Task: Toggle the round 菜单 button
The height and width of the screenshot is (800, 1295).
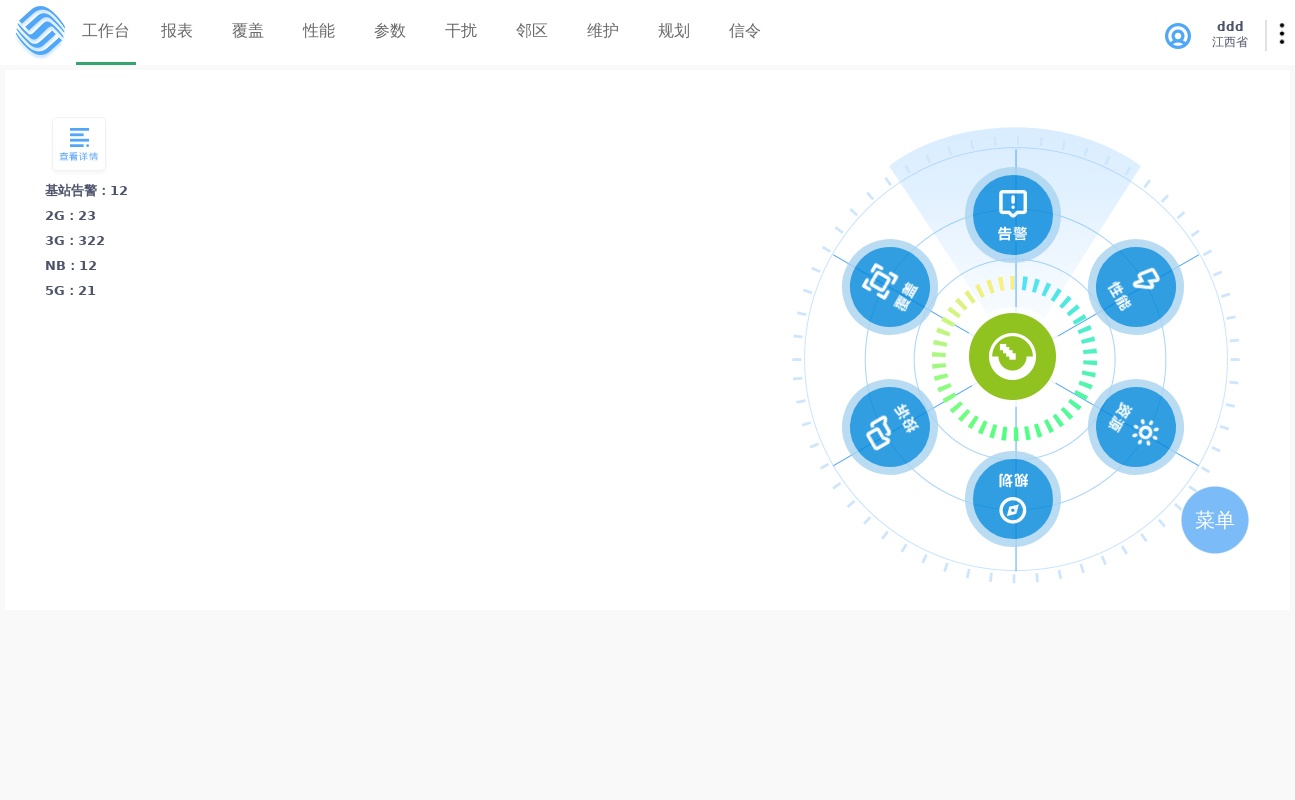Action: coord(1215,520)
